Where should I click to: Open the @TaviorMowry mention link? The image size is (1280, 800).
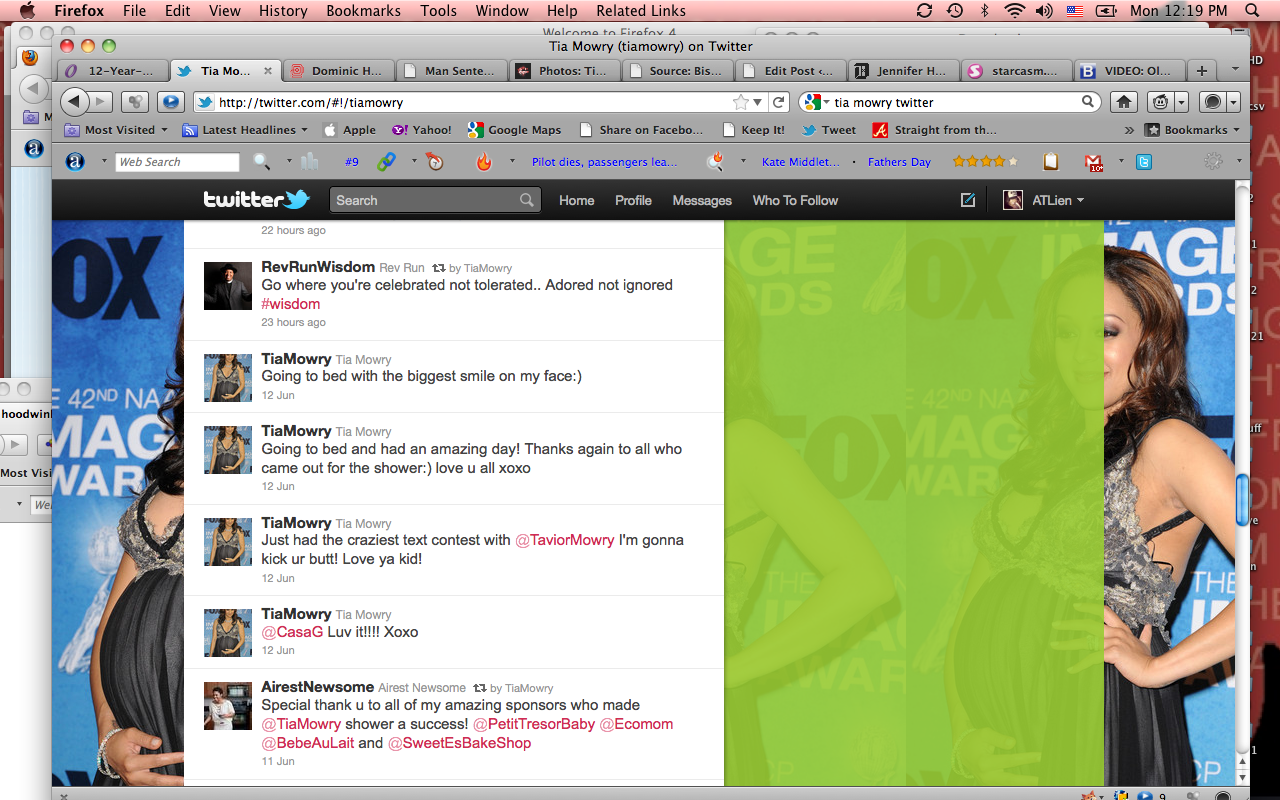[564, 540]
